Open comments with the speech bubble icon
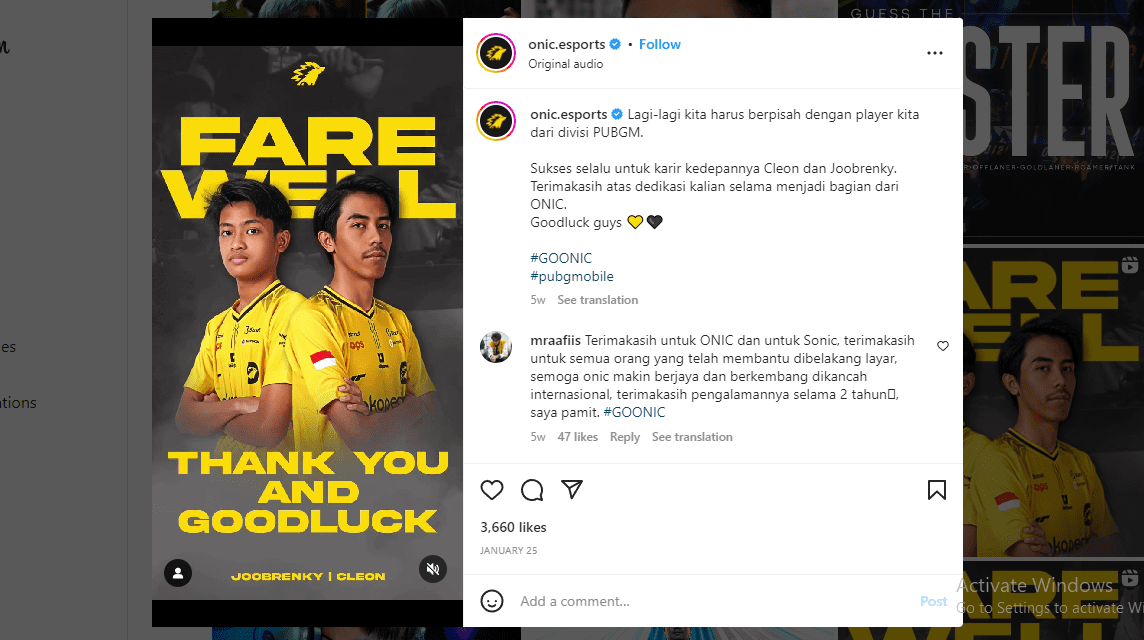The image size is (1144, 640). click(x=532, y=490)
